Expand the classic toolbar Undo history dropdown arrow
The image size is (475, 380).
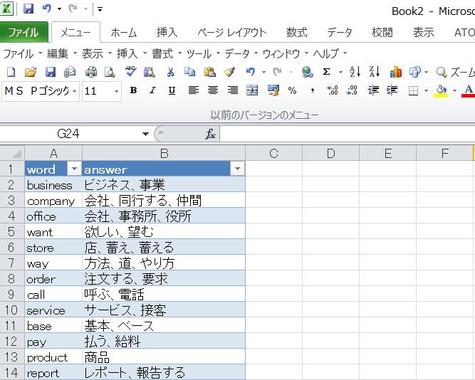tap(264, 72)
